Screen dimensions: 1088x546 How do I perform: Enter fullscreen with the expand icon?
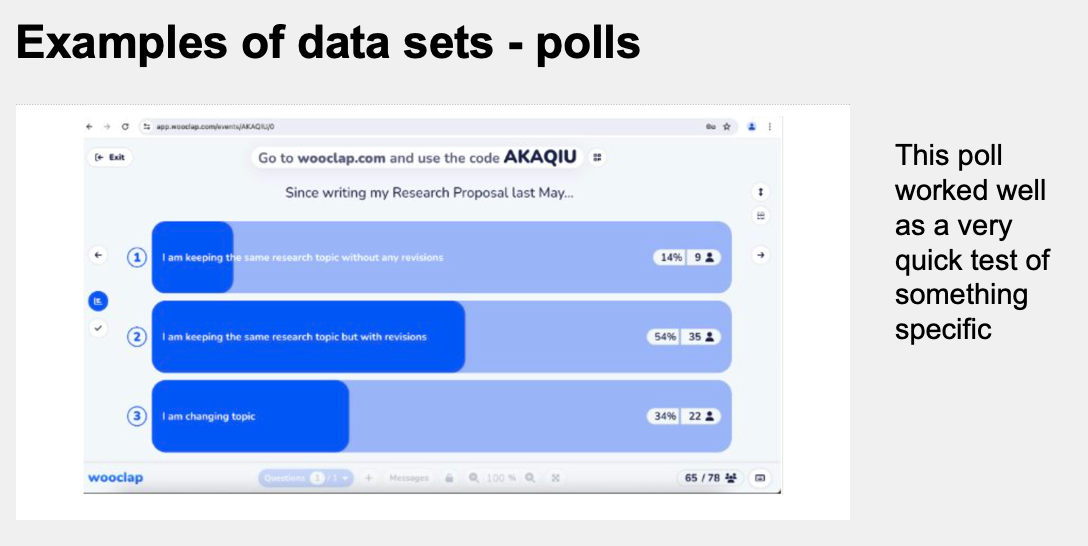coord(555,478)
